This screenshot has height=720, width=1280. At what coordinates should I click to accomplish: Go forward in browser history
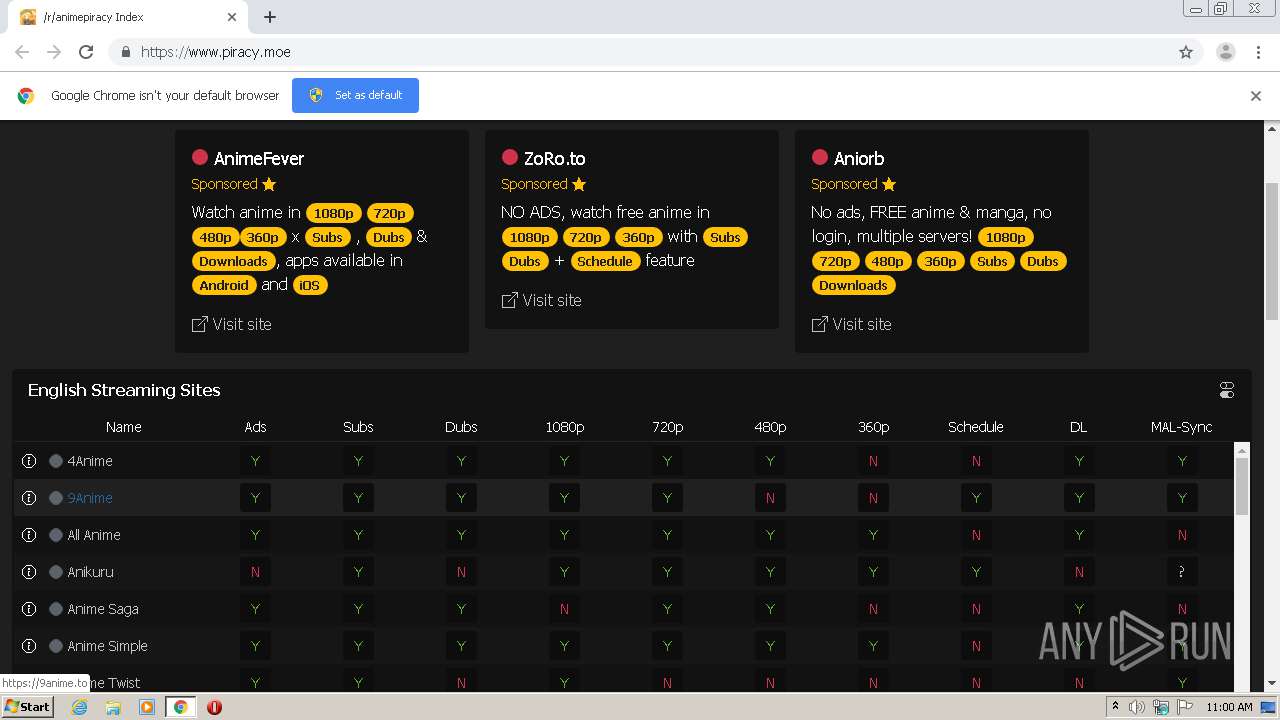coord(54,52)
